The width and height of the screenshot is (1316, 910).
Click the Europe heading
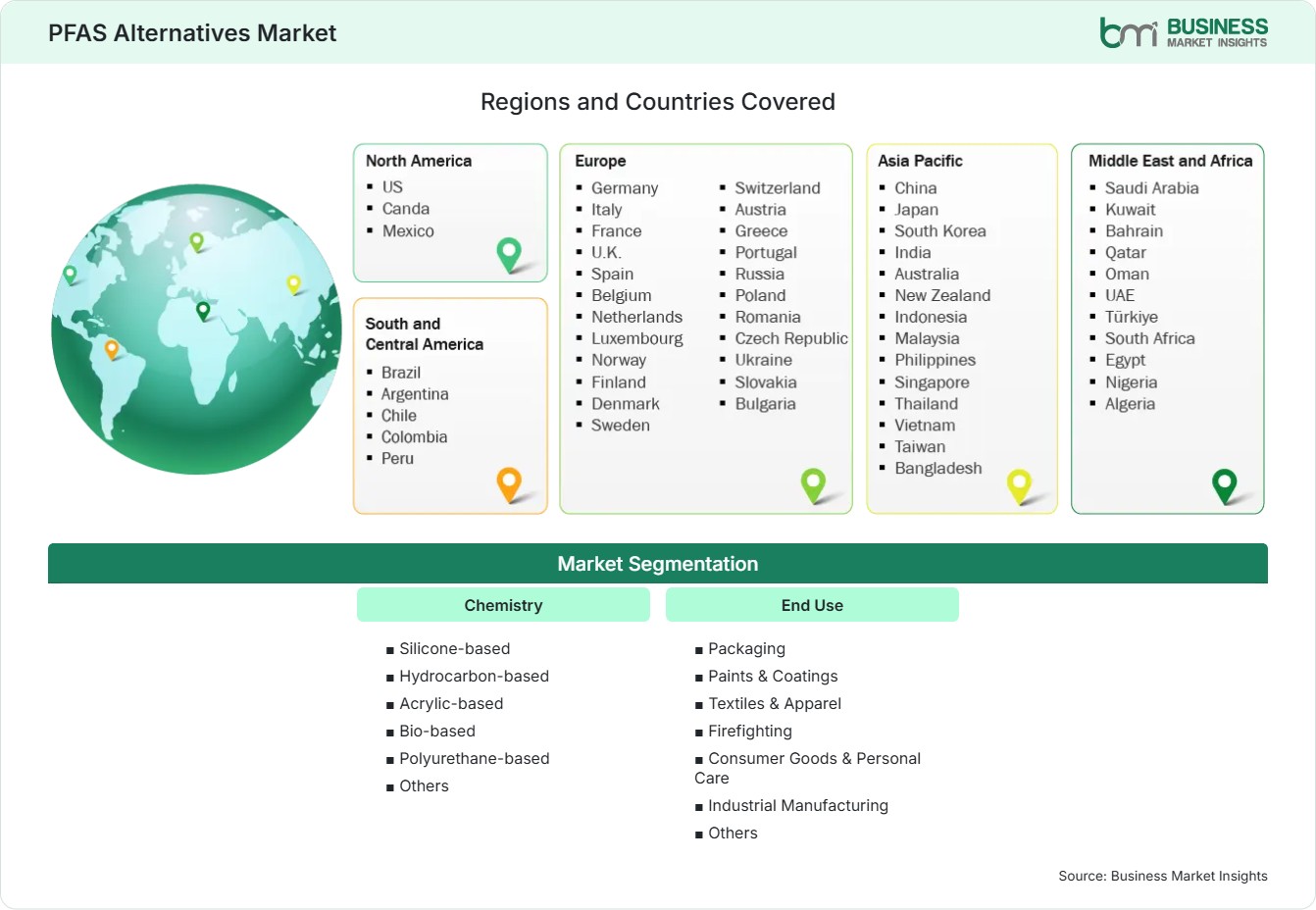600,161
